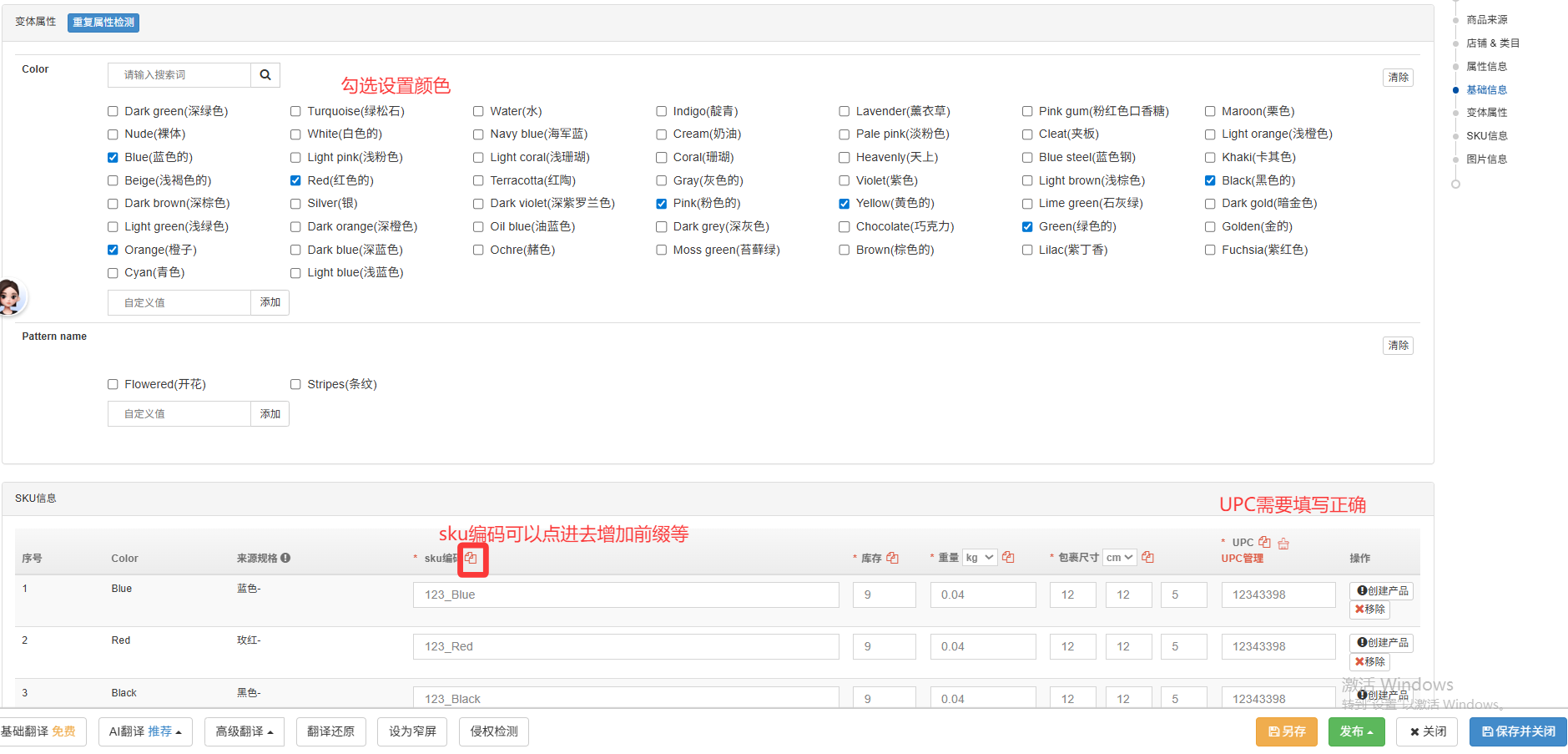
Task: Expand the AI翻译 dropdown button
Action: (145, 731)
